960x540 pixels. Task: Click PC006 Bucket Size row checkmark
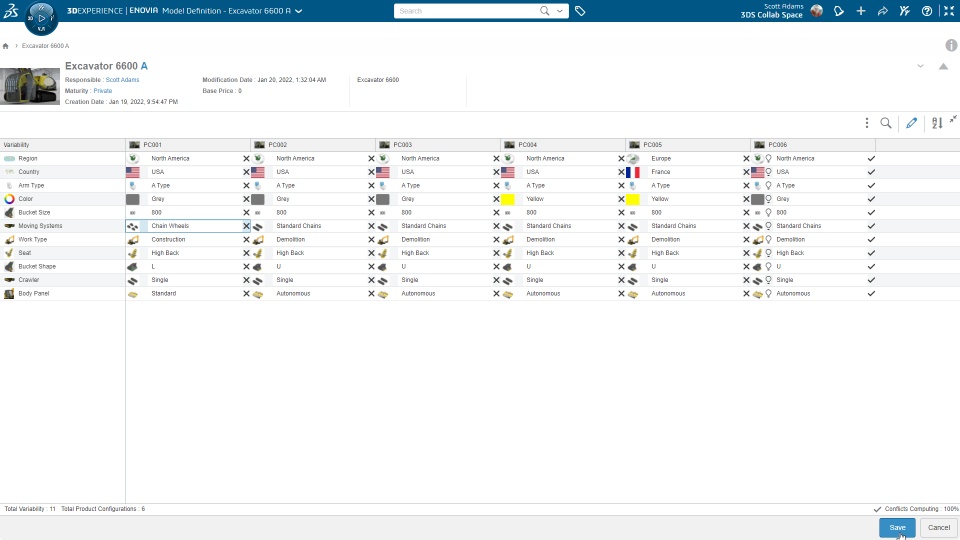click(871, 212)
